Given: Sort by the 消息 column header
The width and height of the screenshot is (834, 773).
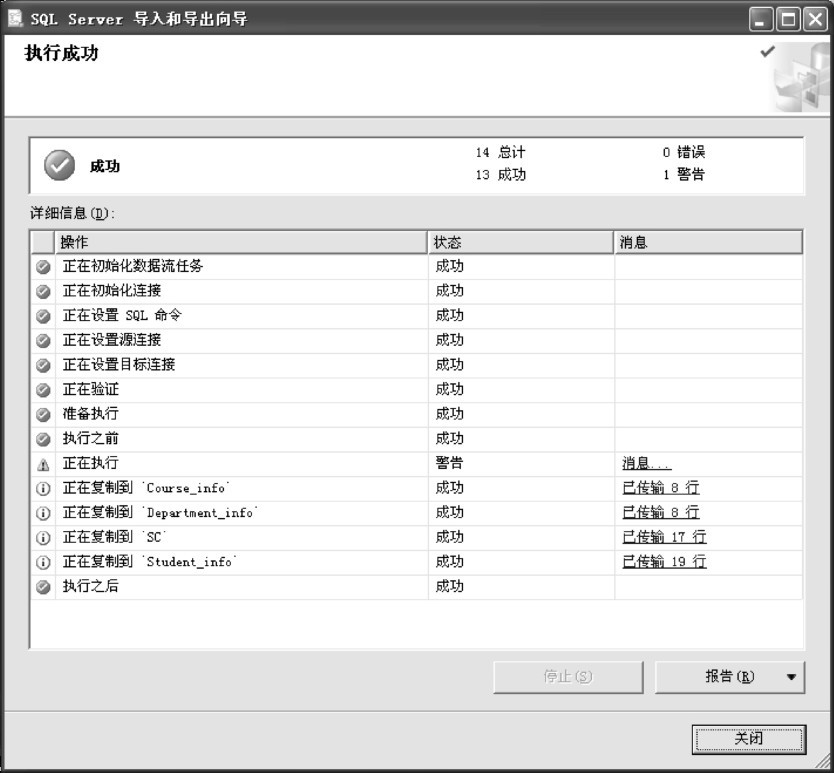Looking at the screenshot, I should pos(708,243).
